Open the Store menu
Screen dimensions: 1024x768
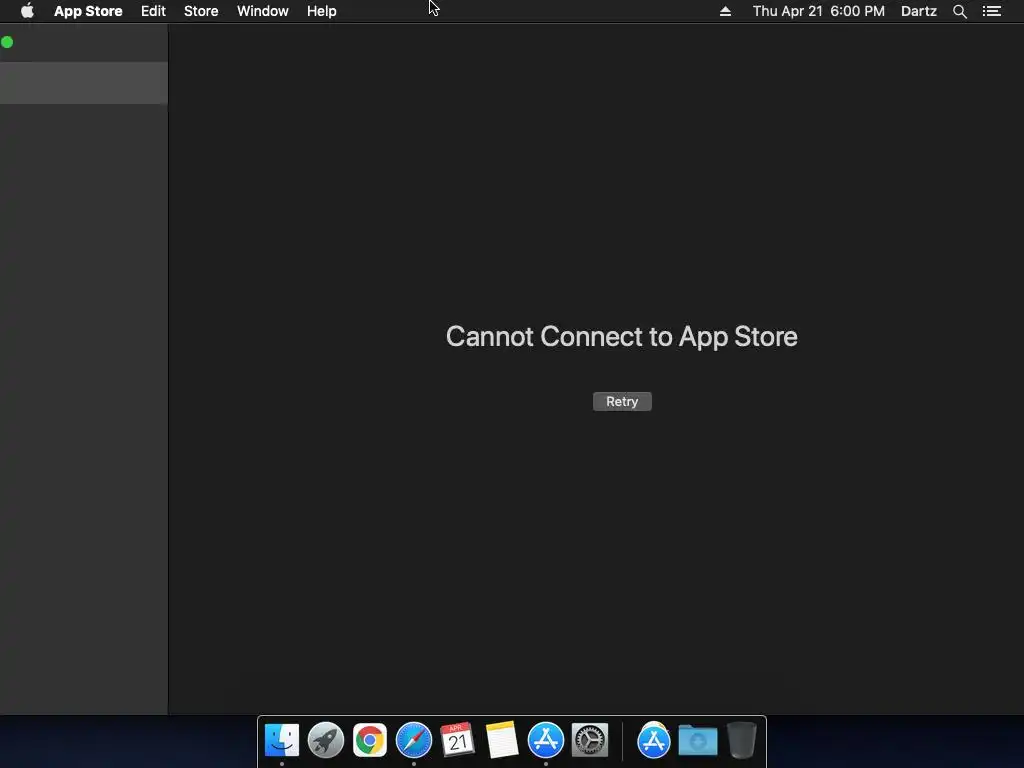point(201,11)
